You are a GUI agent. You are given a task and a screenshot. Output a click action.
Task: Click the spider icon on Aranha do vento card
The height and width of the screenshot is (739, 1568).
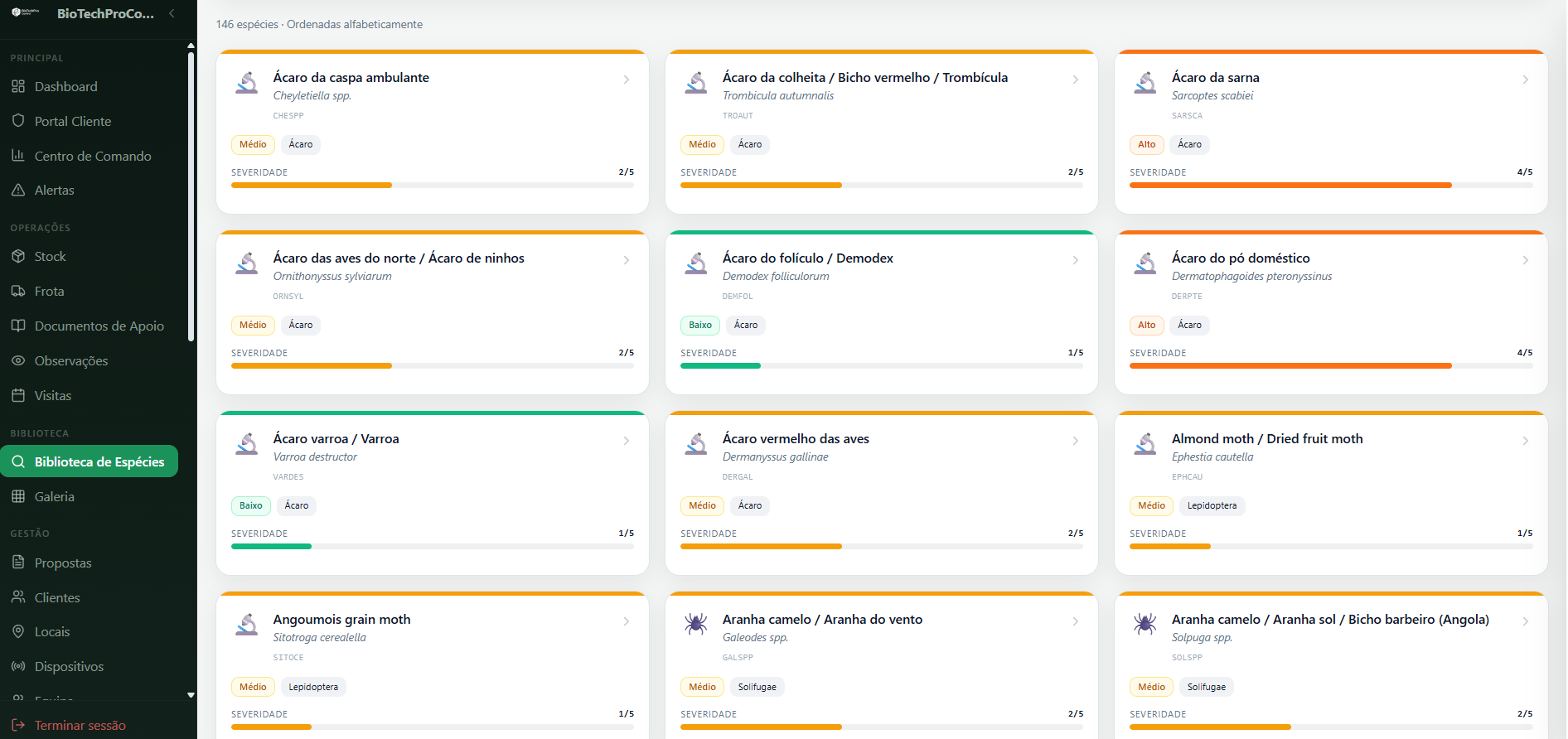[696, 624]
